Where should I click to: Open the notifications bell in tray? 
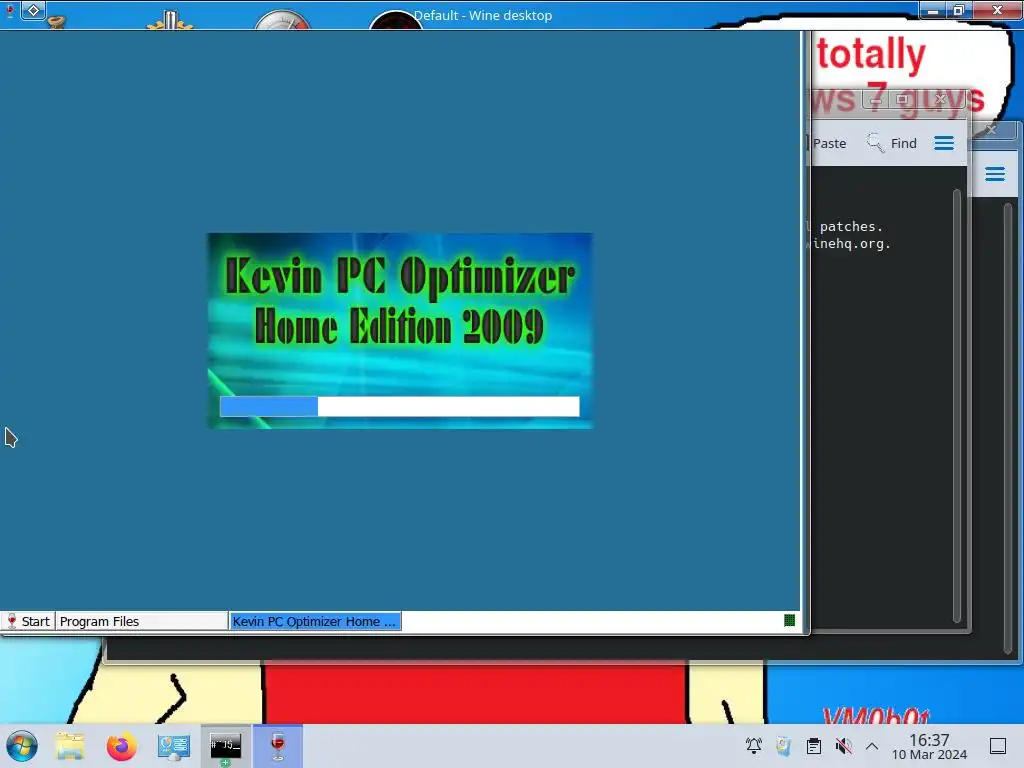pyautogui.click(x=754, y=745)
